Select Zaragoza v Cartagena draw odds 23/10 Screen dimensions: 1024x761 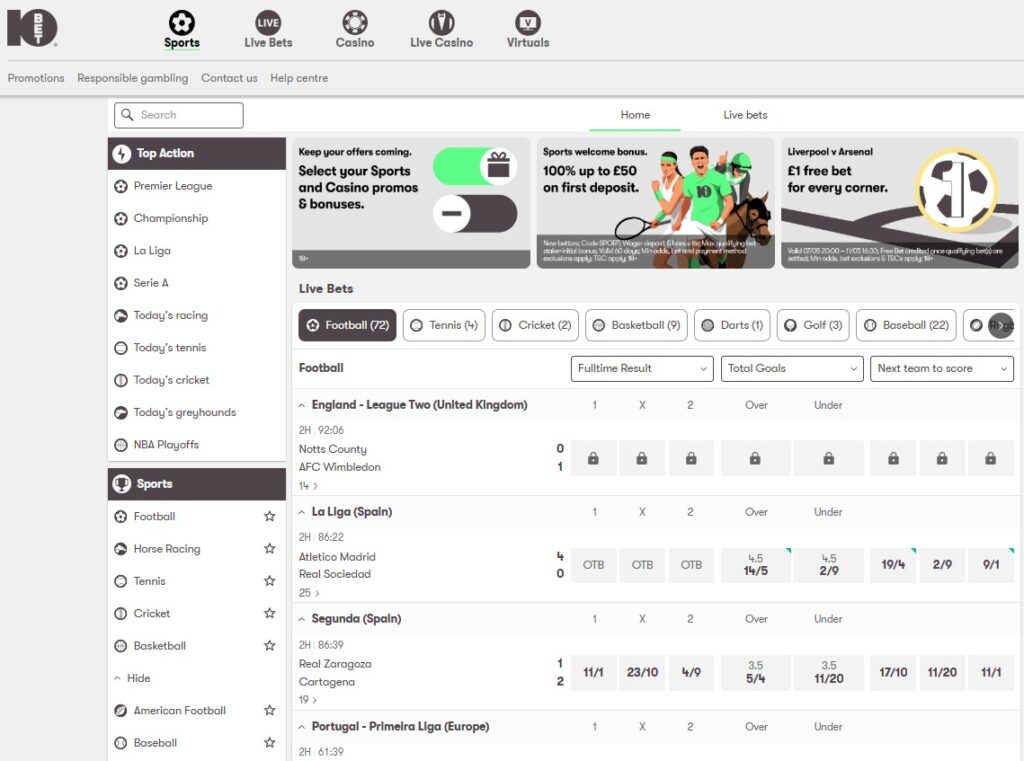(642, 672)
